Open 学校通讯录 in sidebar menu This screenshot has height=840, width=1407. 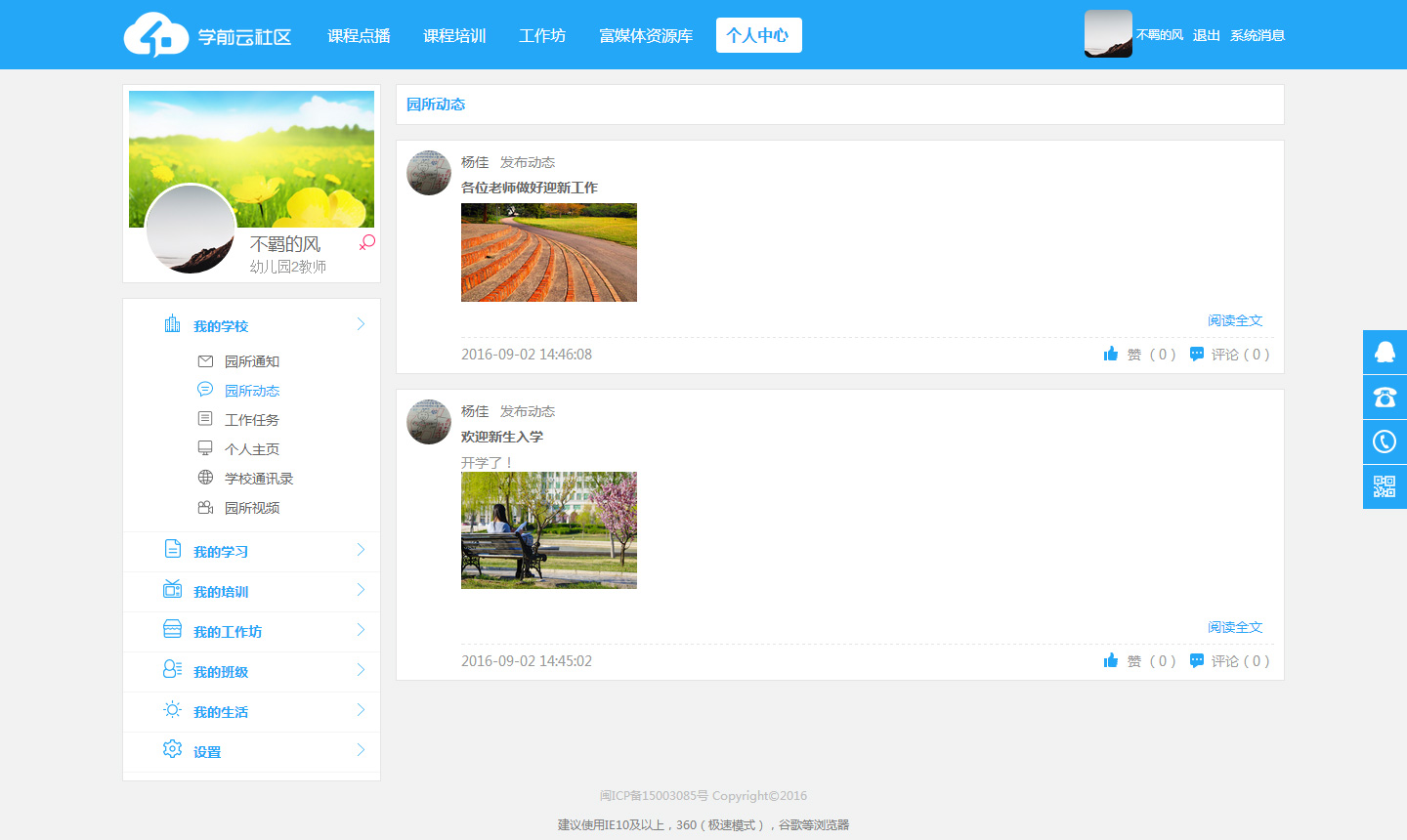tap(259, 479)
